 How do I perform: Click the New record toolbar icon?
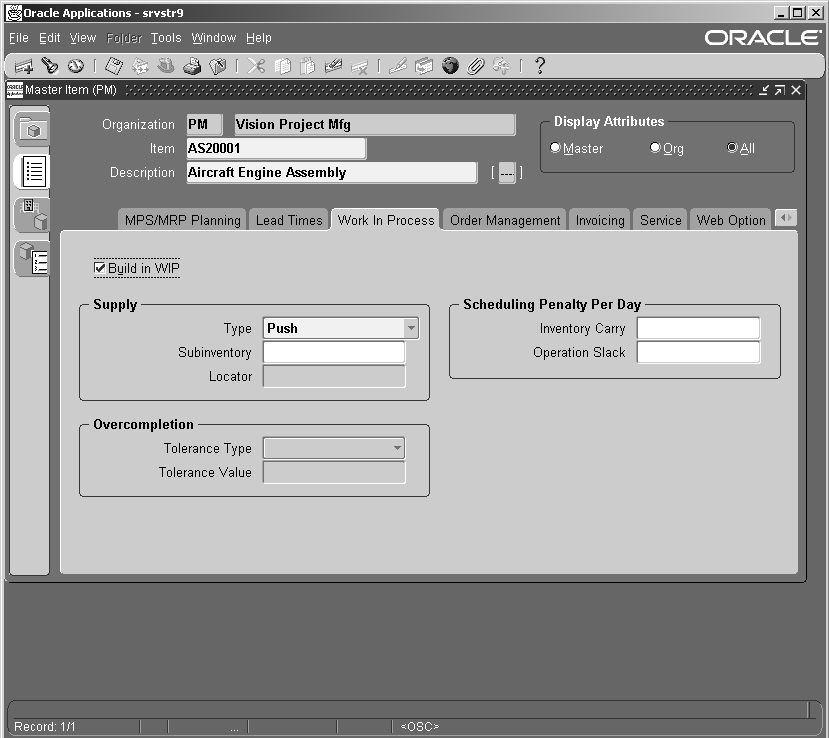pos(24,66)
